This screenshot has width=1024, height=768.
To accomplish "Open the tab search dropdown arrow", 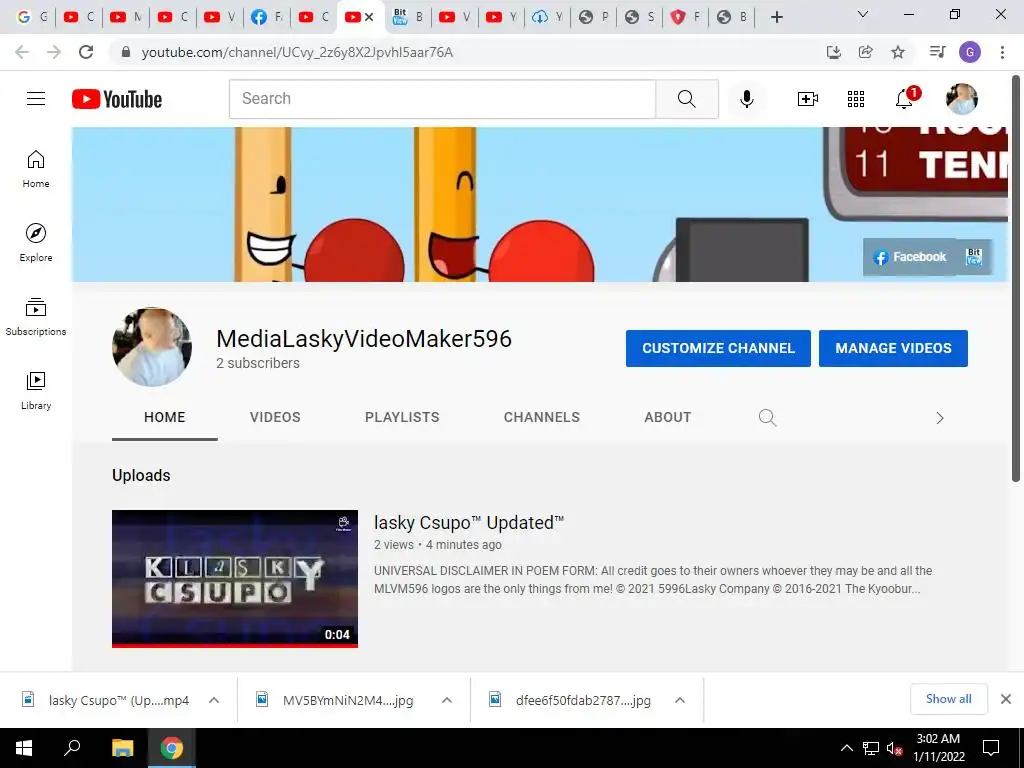I will 863,14.
